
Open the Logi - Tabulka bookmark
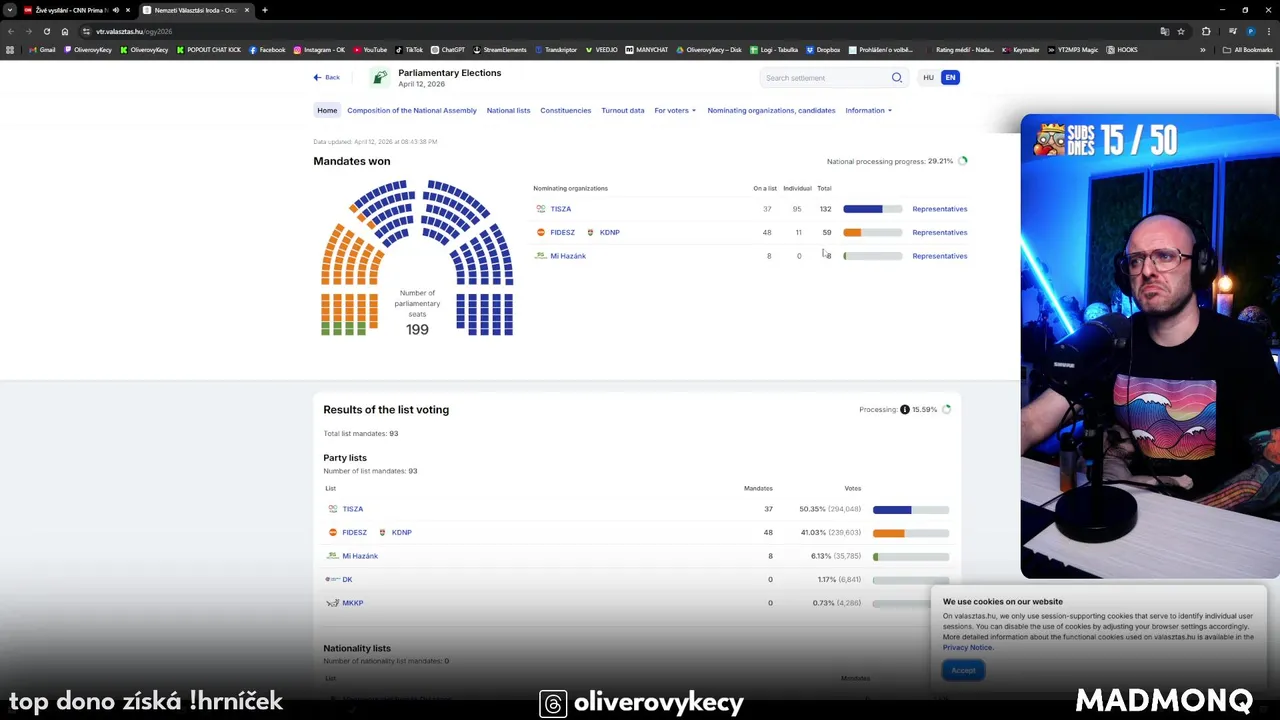[x=774, y=50]
